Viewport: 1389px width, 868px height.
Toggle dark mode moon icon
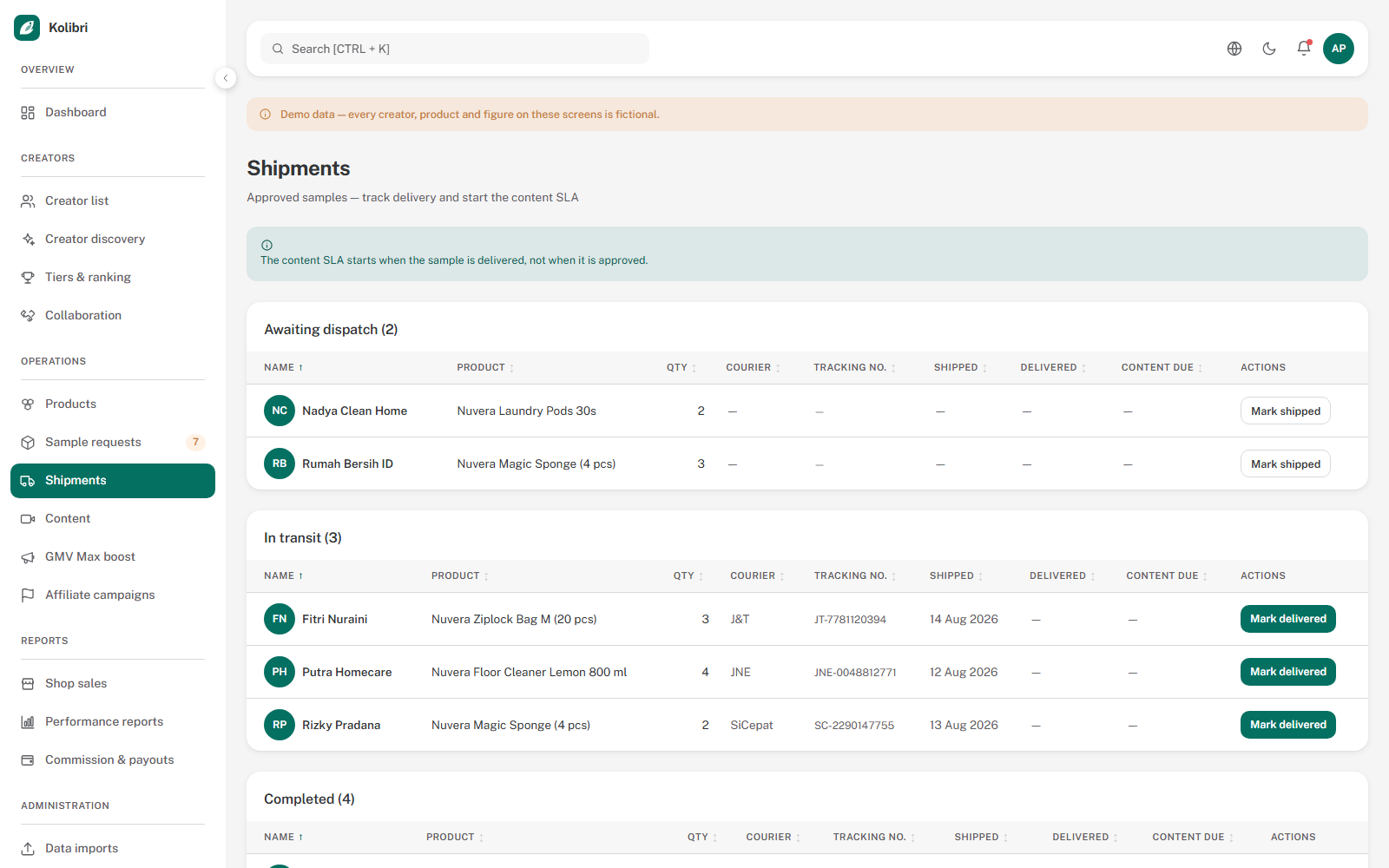(x=1269, y=49)
